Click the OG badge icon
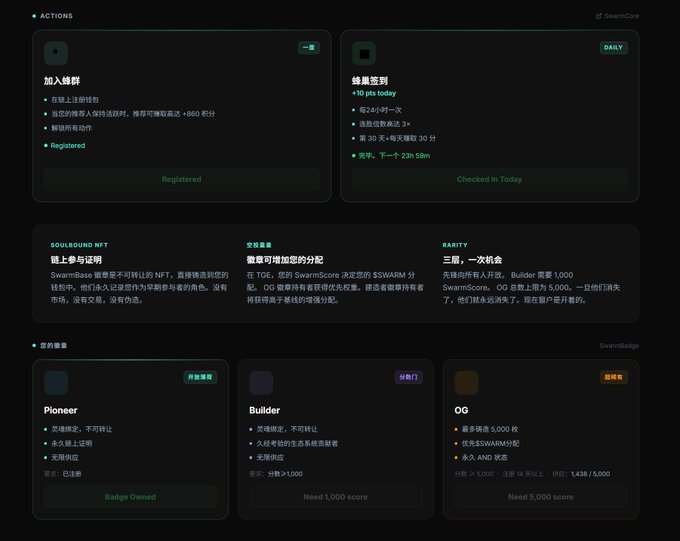The height and width of the screenshot is (541, 680). pyautogui.click(x=466, y=383)
